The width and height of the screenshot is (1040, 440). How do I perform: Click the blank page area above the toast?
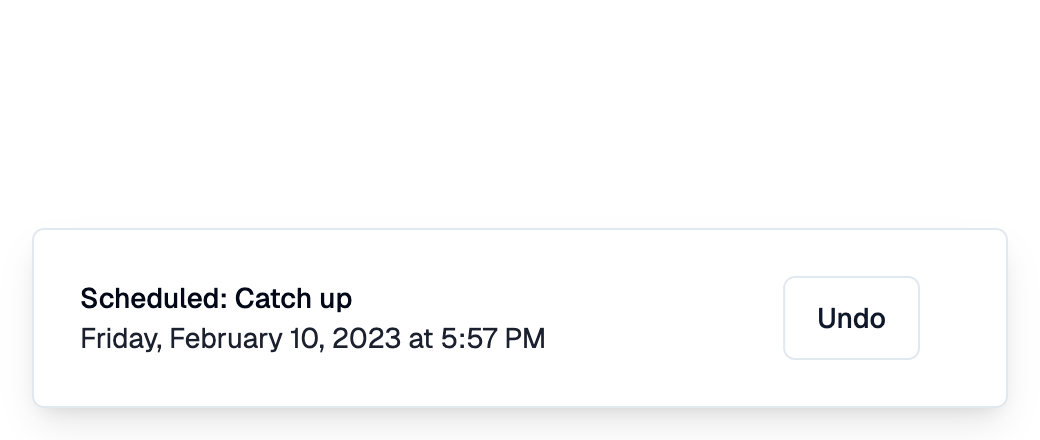click(x=520, y=113)
